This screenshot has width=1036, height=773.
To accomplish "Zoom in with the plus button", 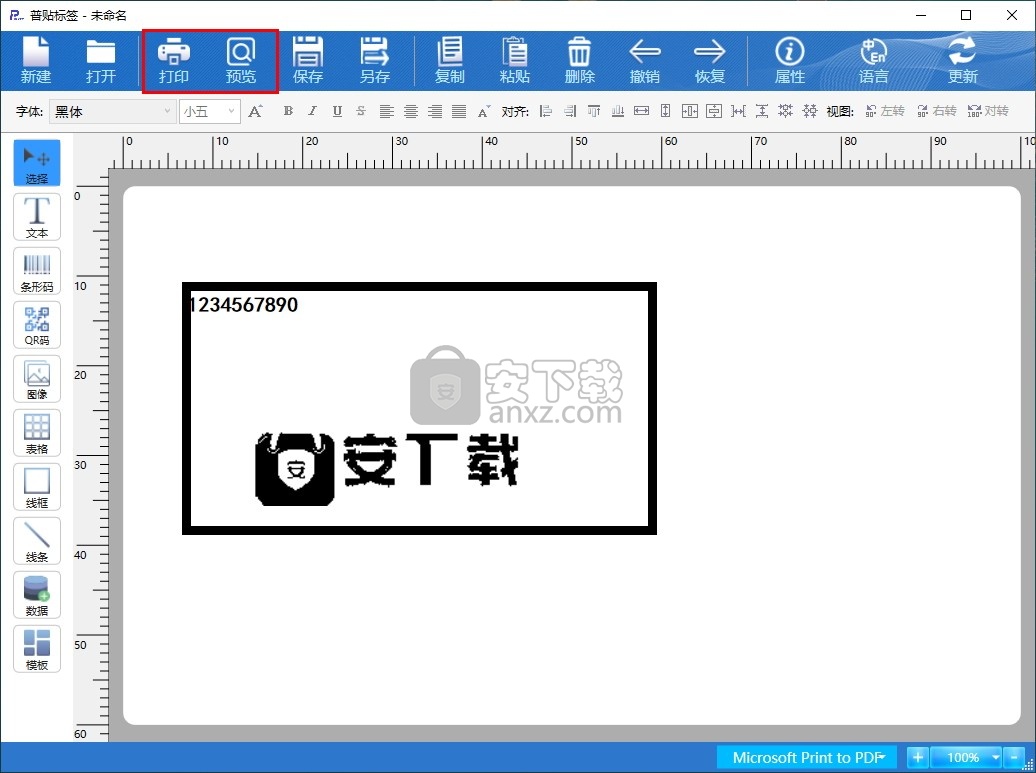I will coord(917,757).
